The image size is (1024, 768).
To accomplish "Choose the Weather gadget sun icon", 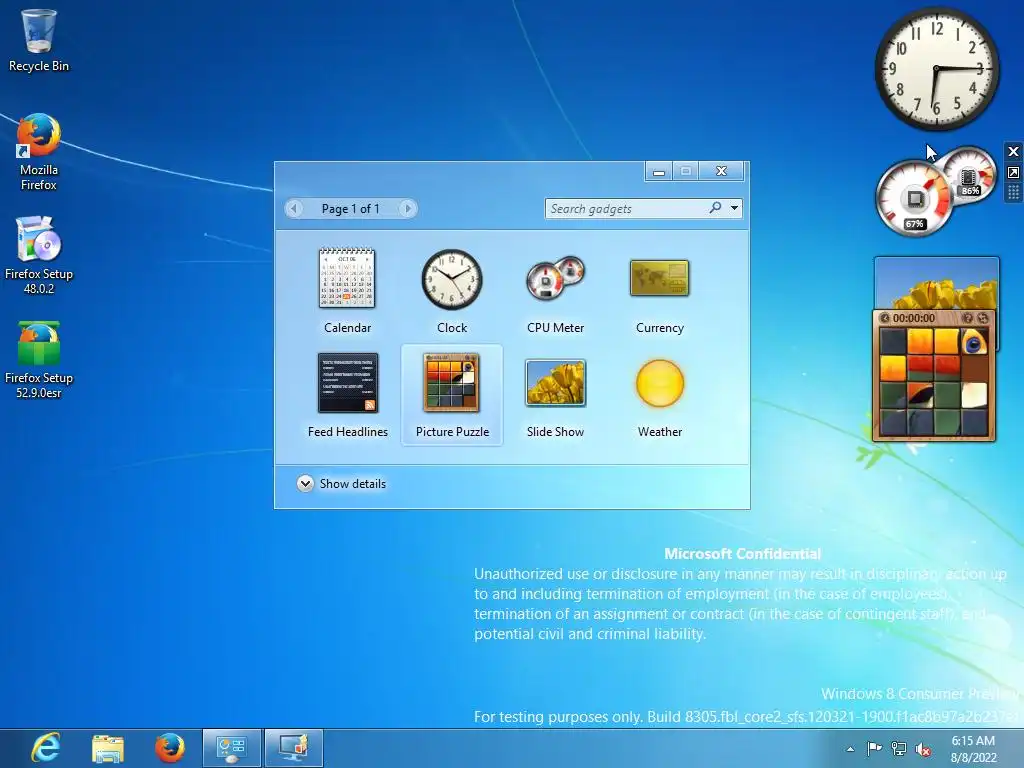I will (660, 383).
